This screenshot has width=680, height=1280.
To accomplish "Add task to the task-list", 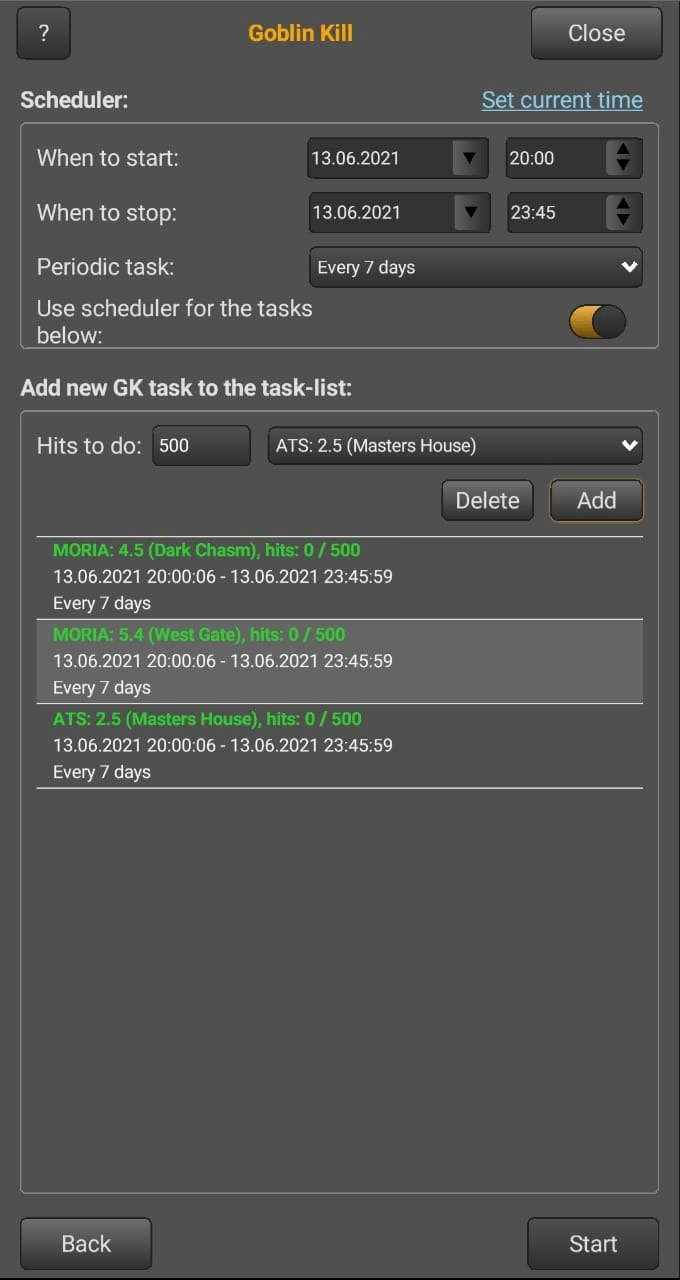I will [596, 500].
